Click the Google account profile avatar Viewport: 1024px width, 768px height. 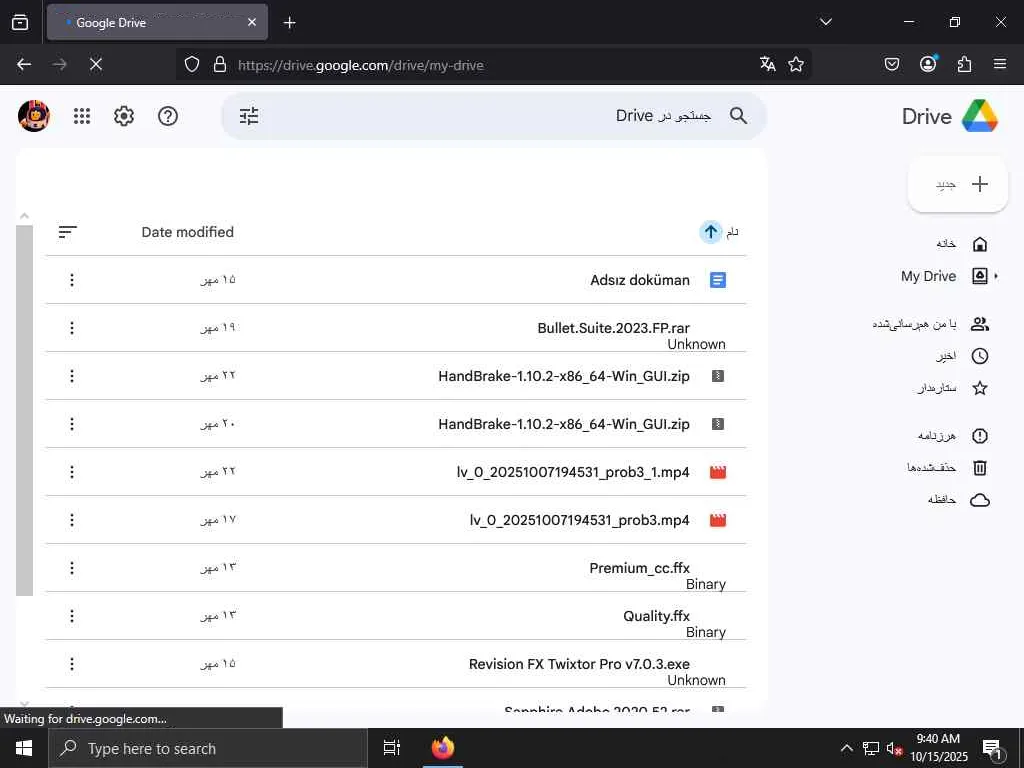point(34,116)
